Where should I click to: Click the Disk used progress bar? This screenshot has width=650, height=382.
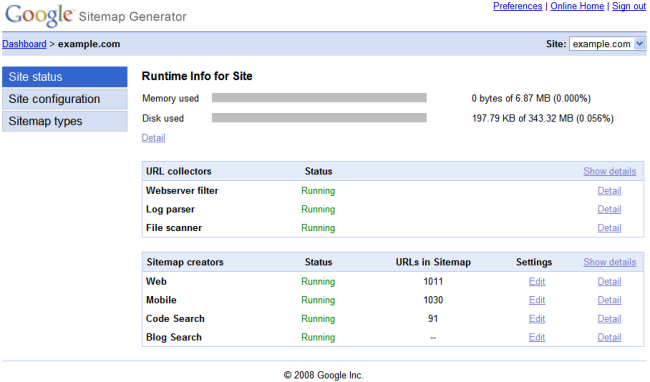click(319, 118)
